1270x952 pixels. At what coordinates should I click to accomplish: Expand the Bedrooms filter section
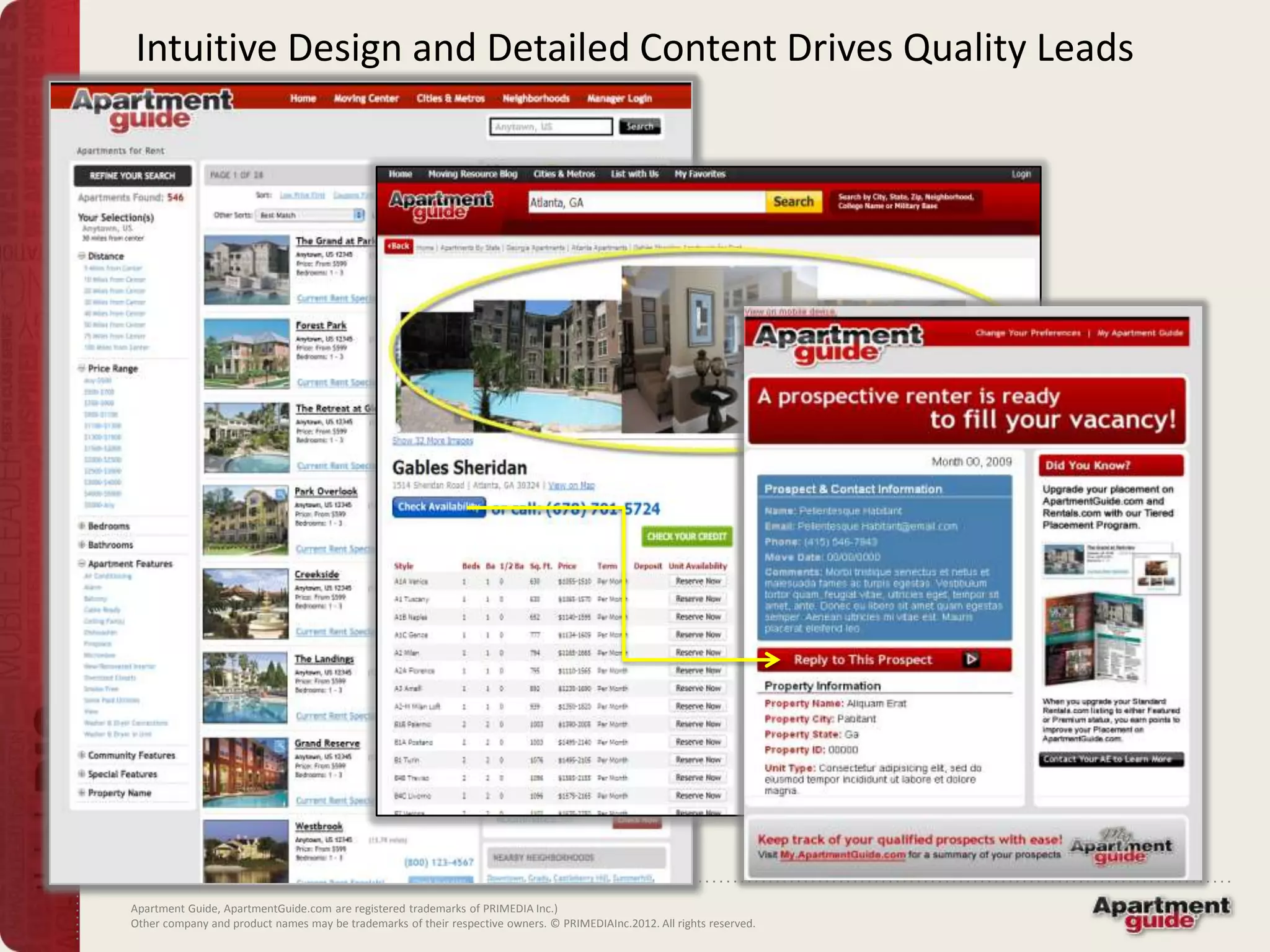[81, 526]
